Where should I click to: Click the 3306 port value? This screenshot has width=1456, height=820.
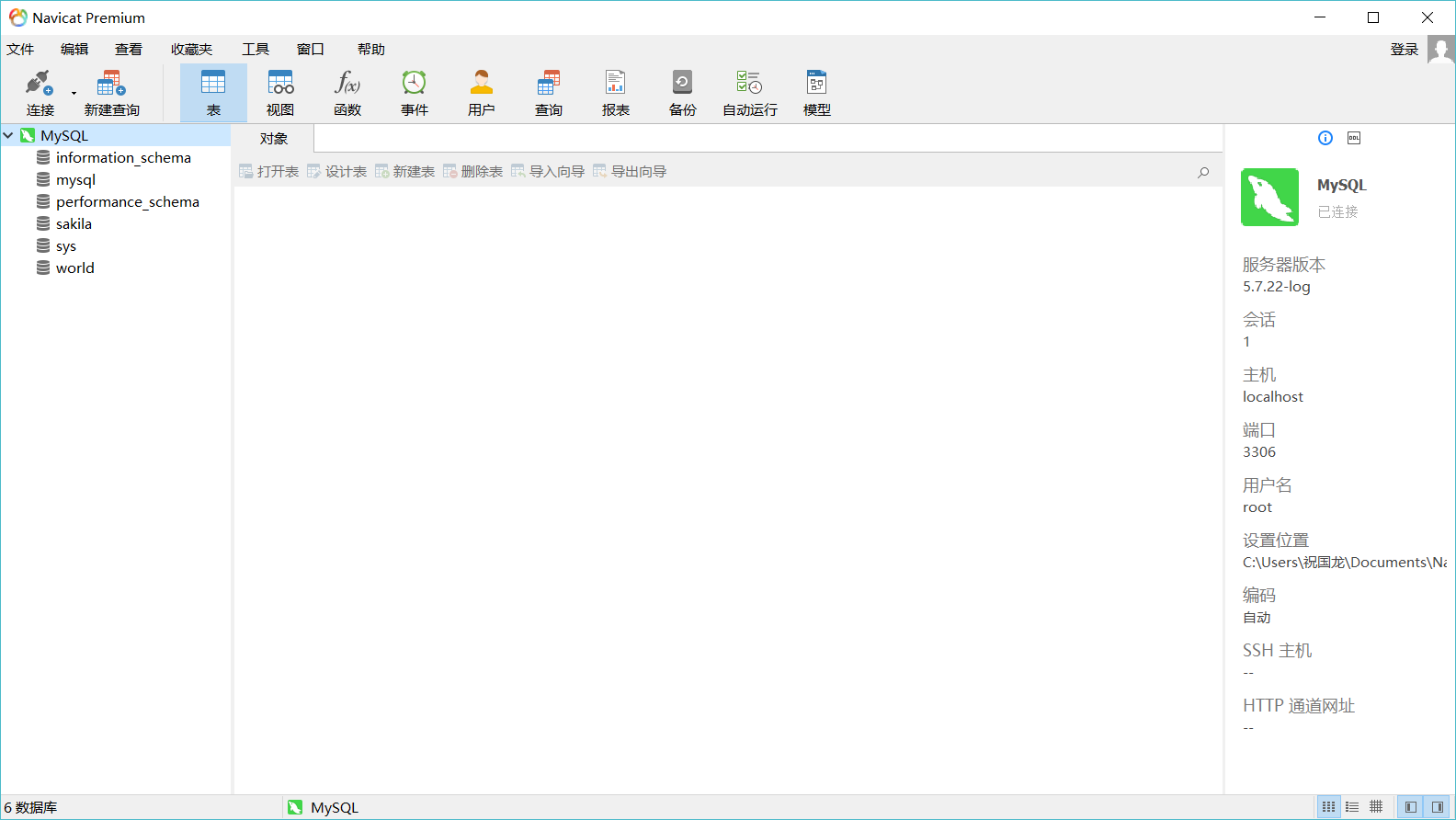[x=1259, y=451]
